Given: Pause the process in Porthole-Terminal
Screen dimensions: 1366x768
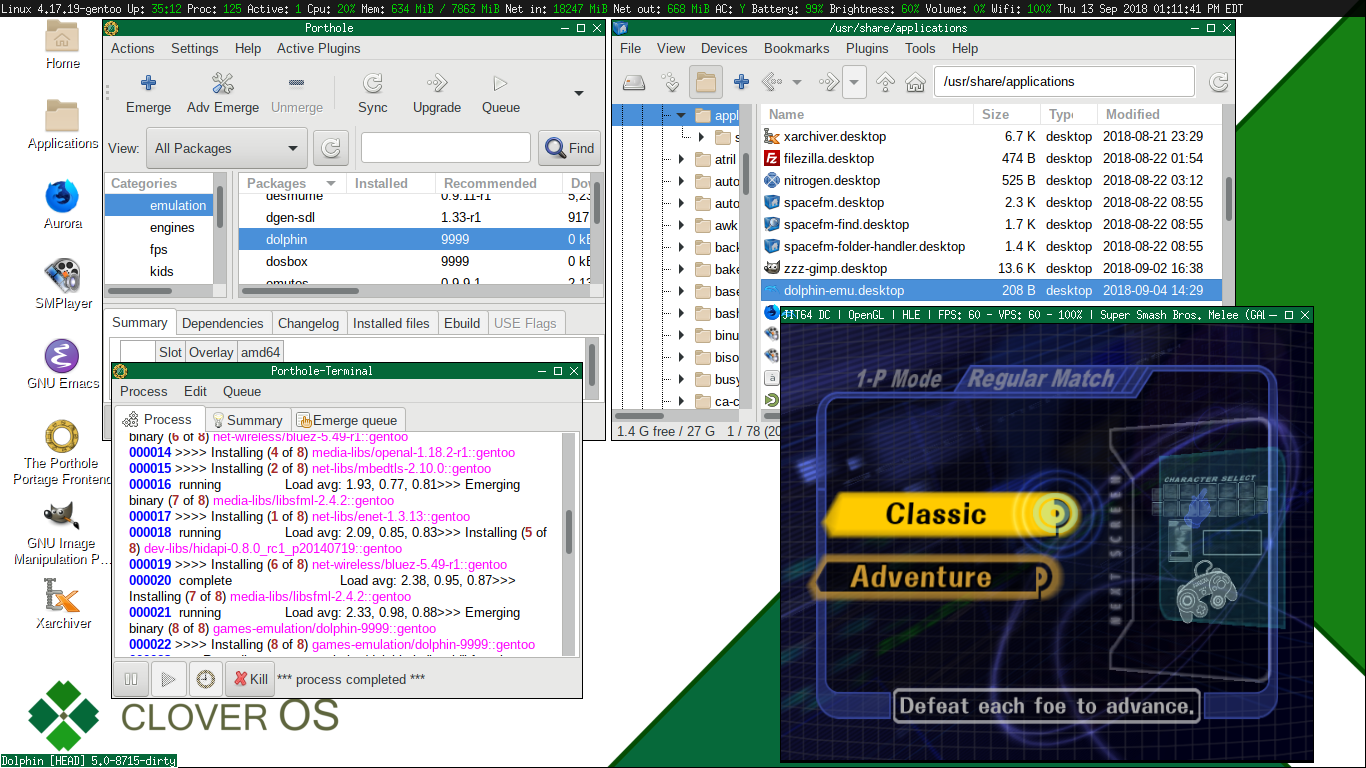Looking at the screenshot, I should [x=131, y=679].
